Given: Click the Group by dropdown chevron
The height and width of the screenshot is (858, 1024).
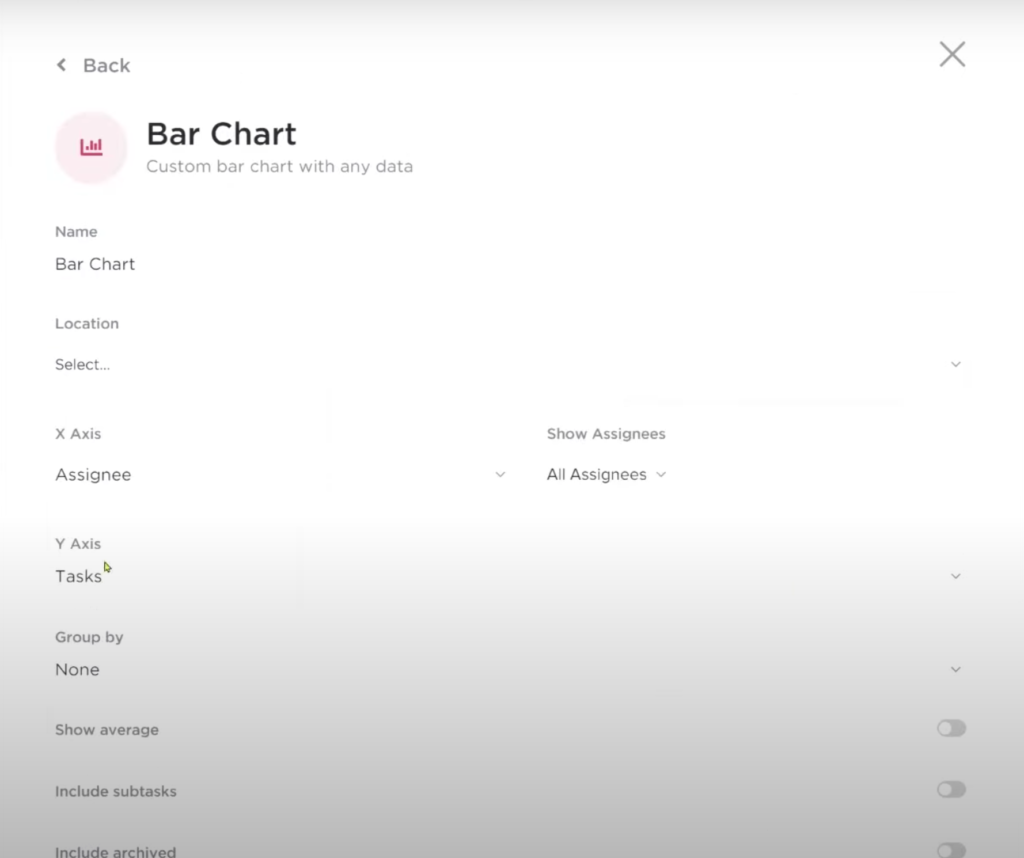Looking at the screenshot, I should point(955,669).
